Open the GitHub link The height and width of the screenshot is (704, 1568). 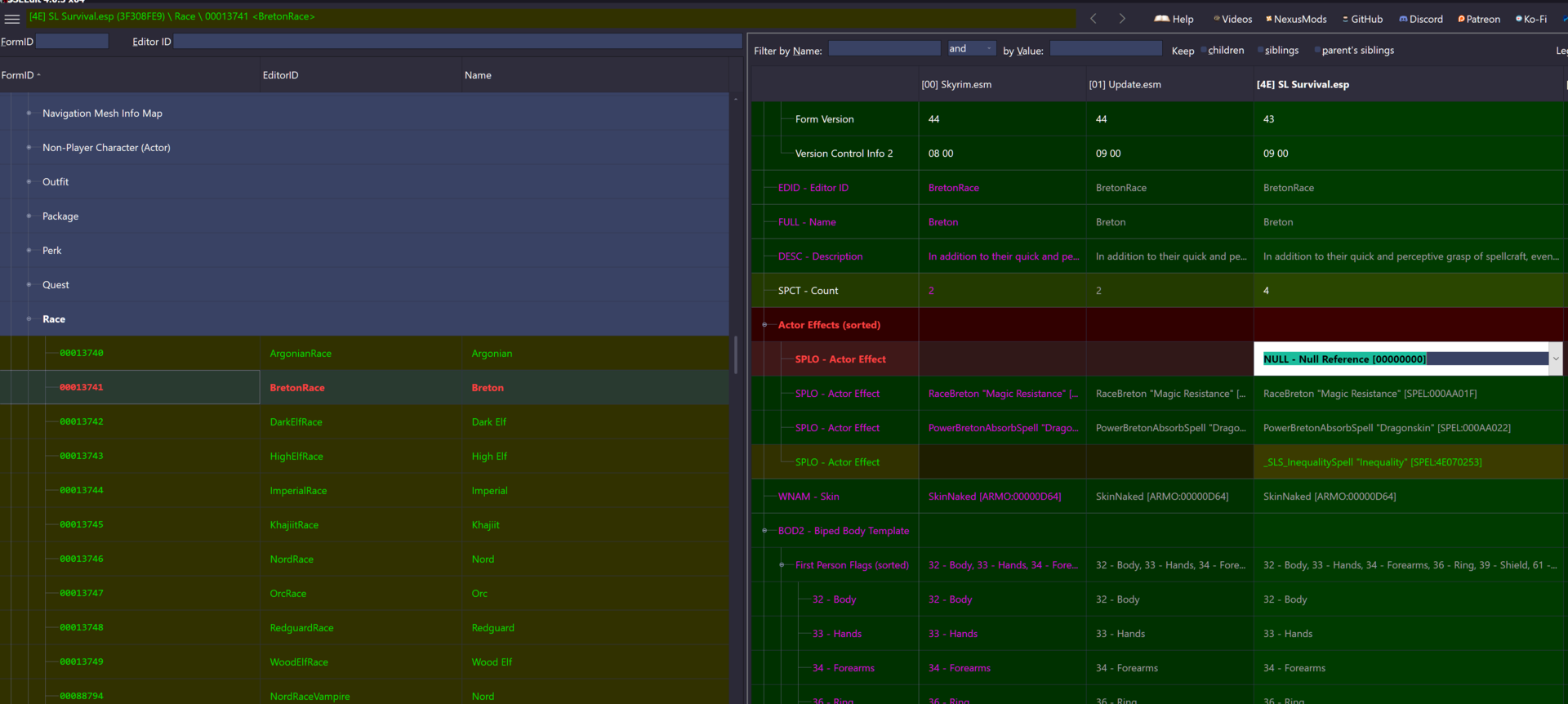tap(1362, 19)
